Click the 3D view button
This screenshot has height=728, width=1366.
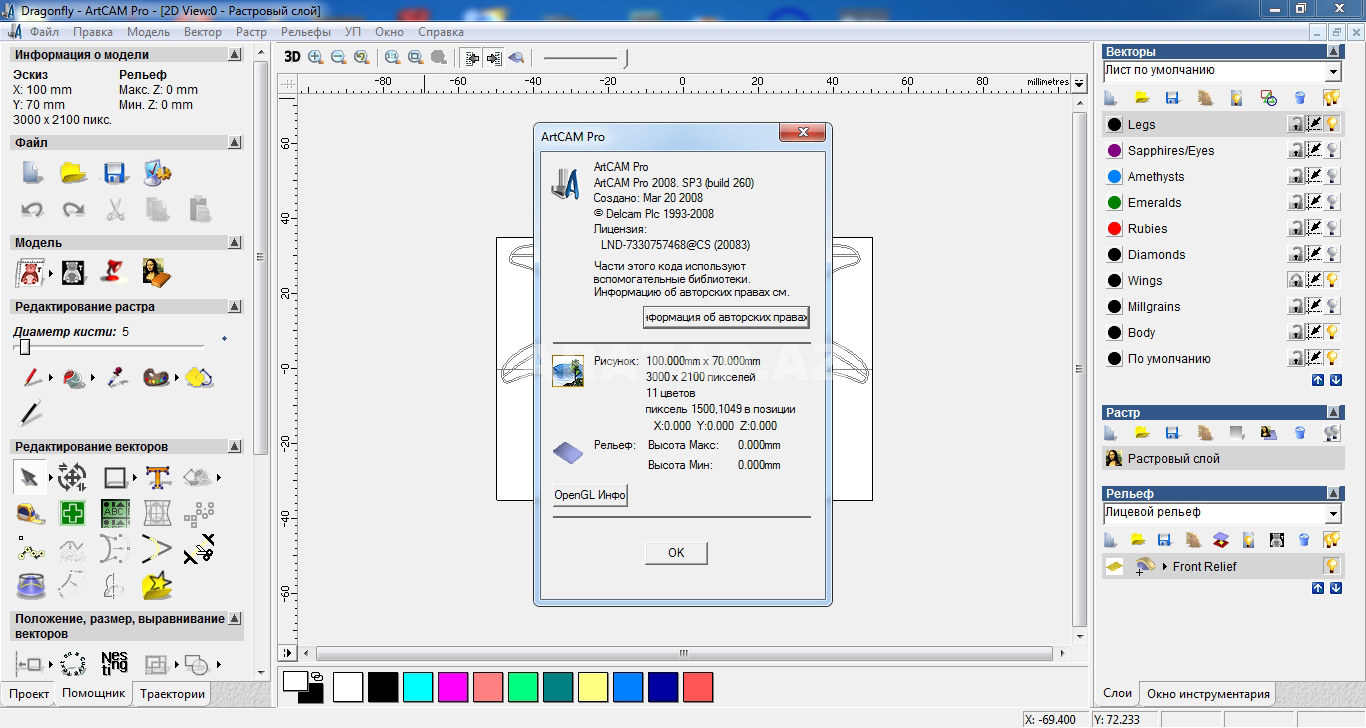coord(292,58)
